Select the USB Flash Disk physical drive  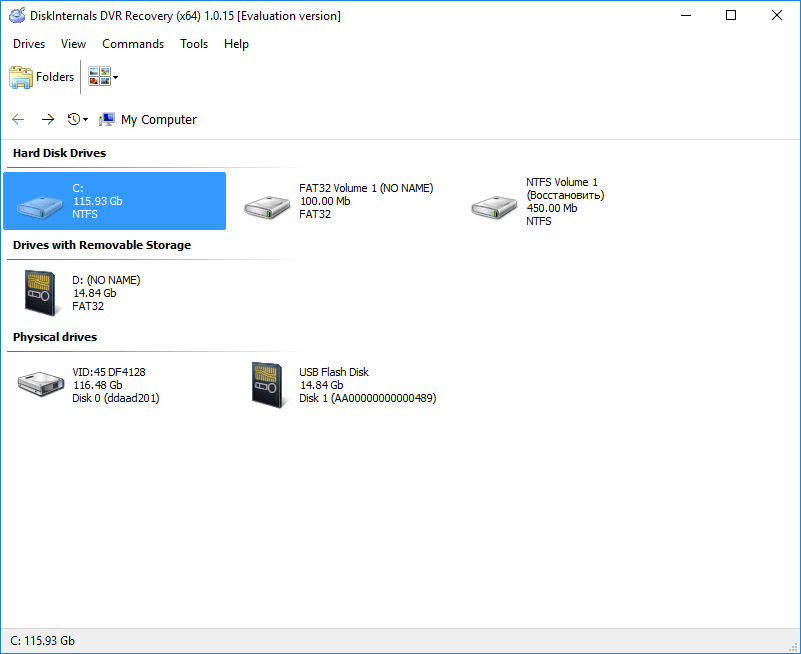(267, 383)
